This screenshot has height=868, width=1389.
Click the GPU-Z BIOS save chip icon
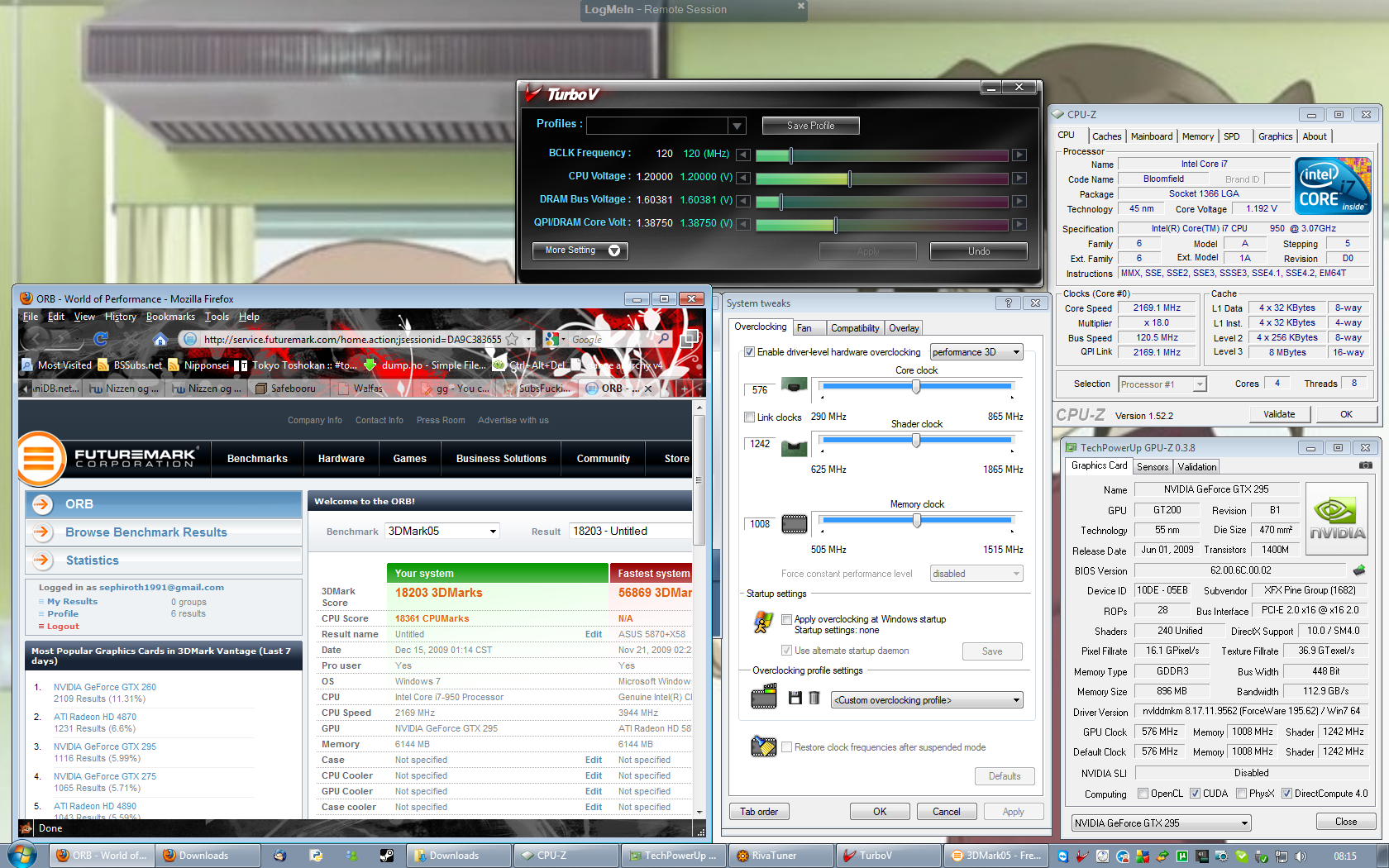click(x=1358, y=570)
